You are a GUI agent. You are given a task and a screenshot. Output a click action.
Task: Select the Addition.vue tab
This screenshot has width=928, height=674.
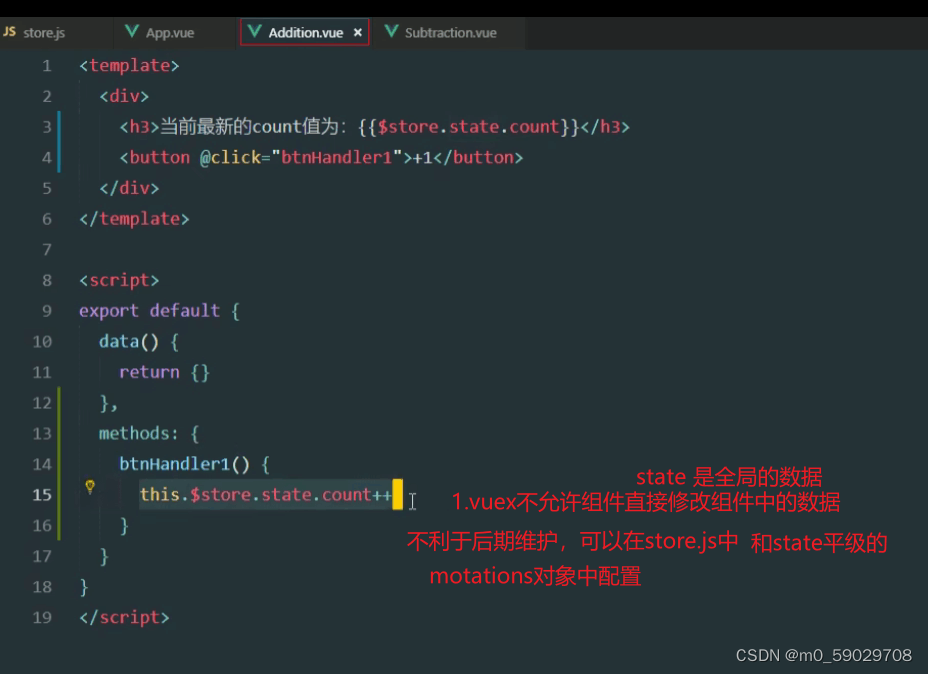point(304,33)
